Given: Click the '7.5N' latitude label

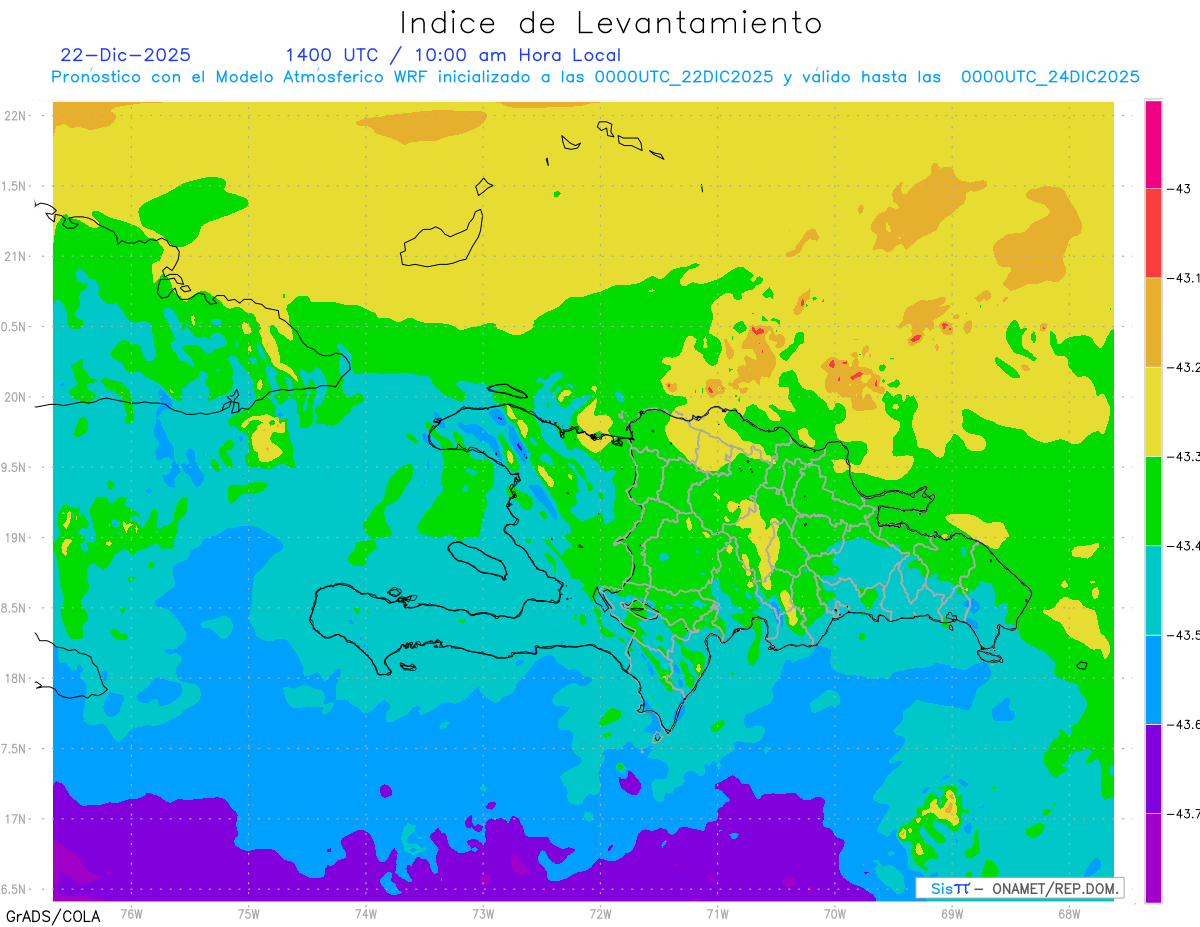Looking at the screenshot, I should 15,749.
